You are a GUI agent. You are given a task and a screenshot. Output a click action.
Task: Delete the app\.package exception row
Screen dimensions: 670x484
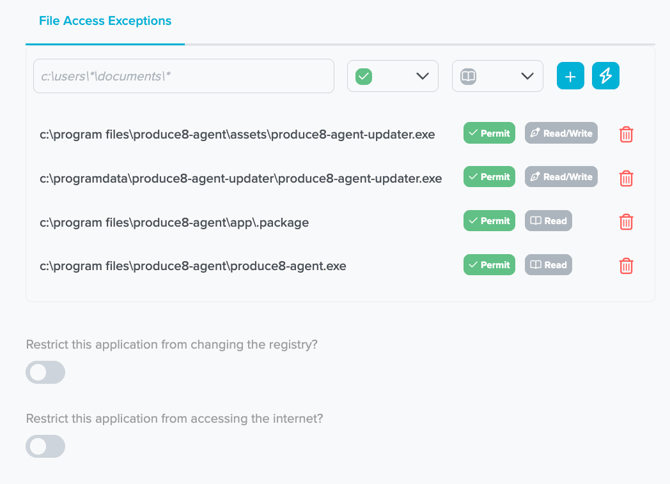[626, 222]
